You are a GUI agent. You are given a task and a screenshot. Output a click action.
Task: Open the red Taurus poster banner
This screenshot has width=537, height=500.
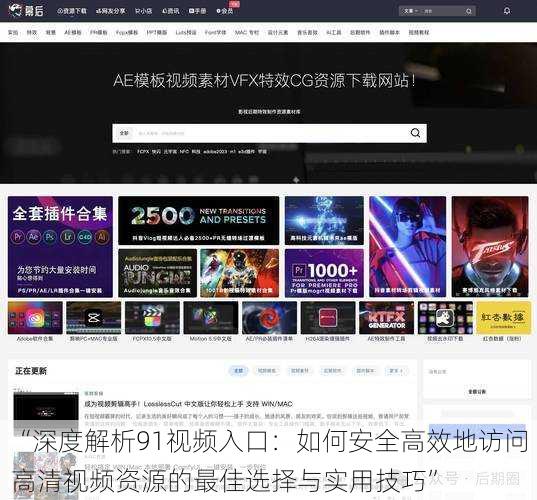click(x=490, y=247)
